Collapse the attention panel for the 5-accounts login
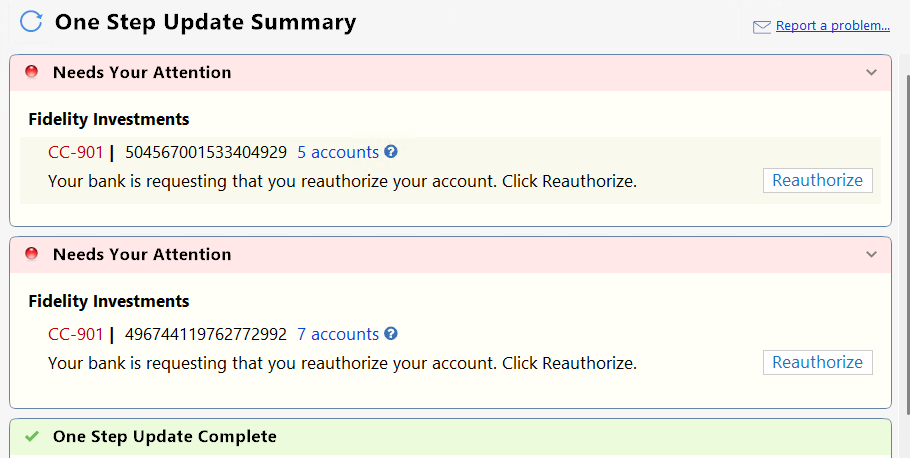910x458 pixels. coord(871,73)
